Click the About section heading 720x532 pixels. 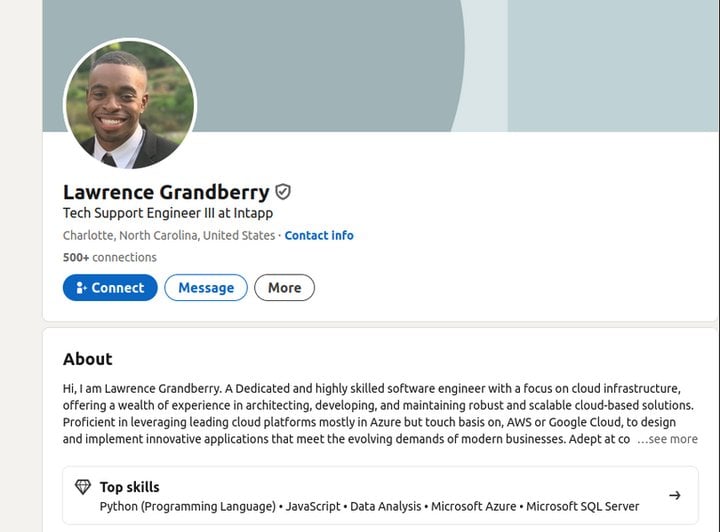[88, 359]
